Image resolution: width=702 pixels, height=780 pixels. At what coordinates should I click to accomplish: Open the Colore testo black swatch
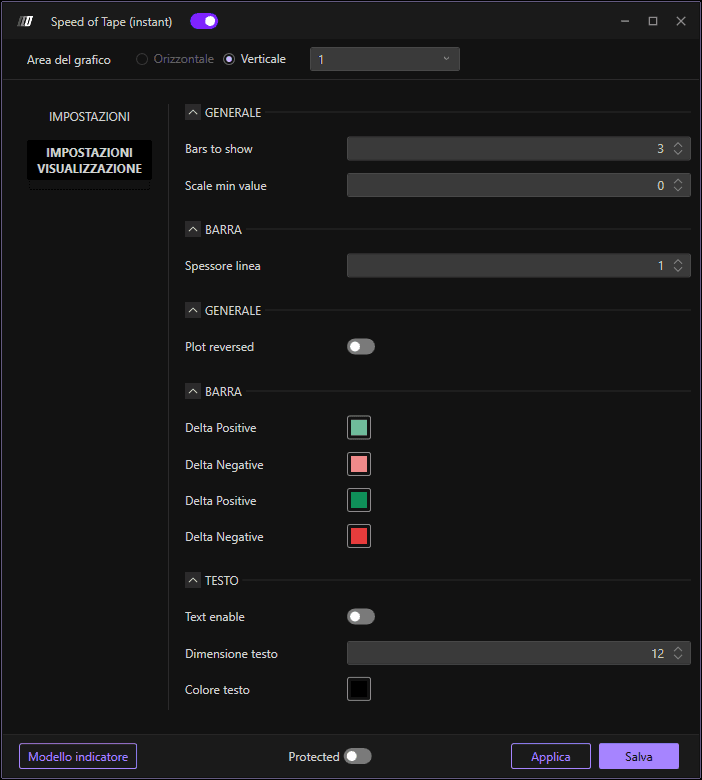click(x=359, y=689)
